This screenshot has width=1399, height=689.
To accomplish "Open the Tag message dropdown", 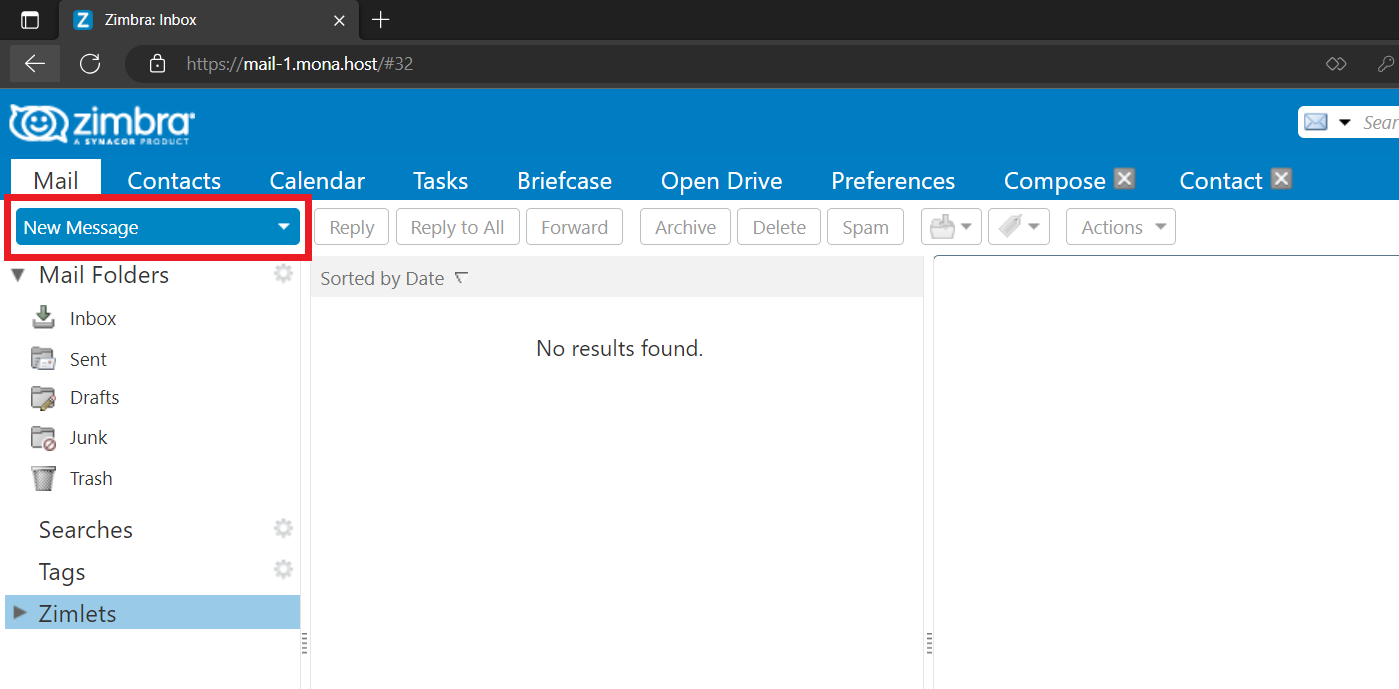I will [x=1018, y=227].
